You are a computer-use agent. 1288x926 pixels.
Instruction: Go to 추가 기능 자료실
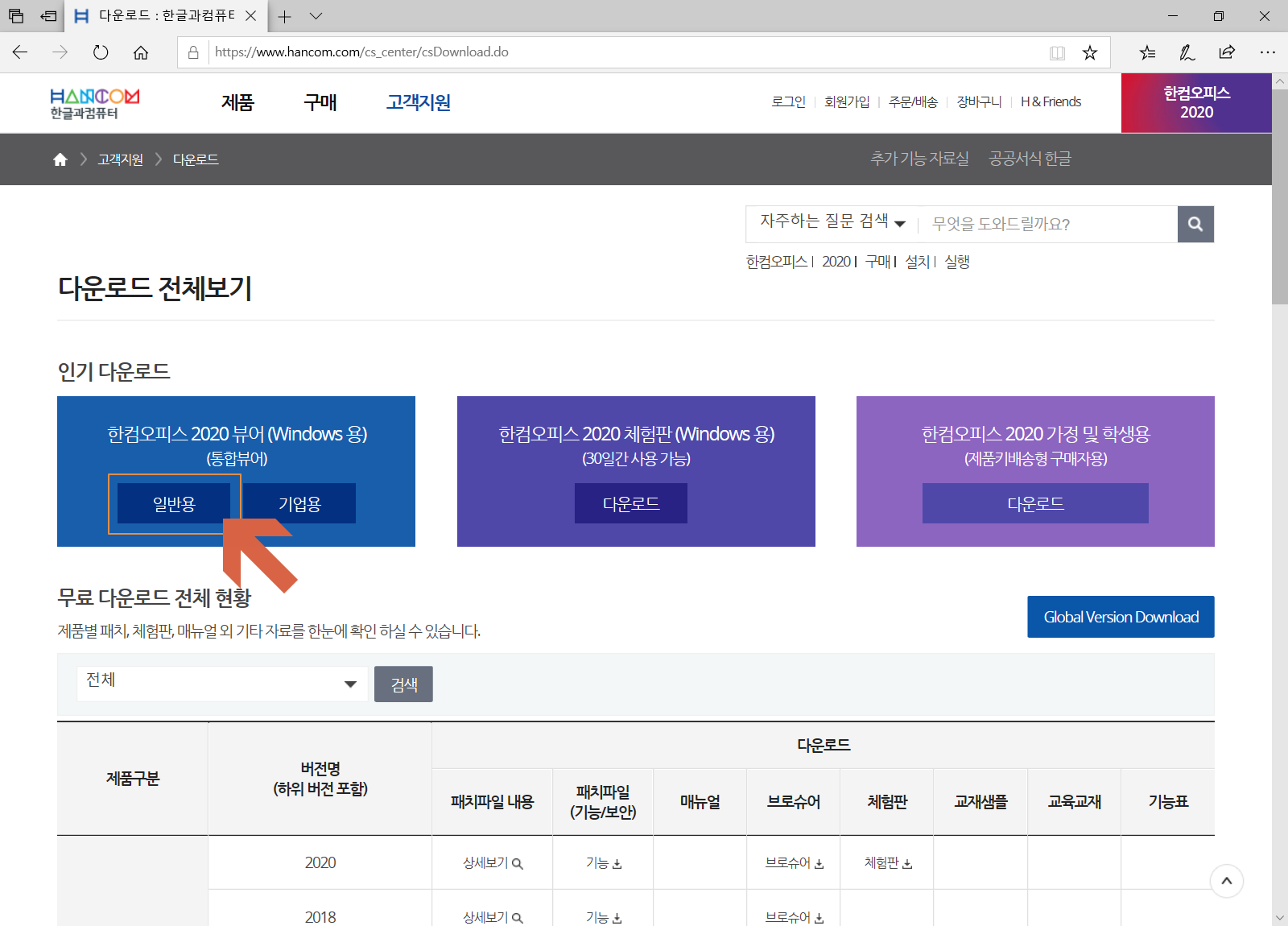click(x=919, y=159)
